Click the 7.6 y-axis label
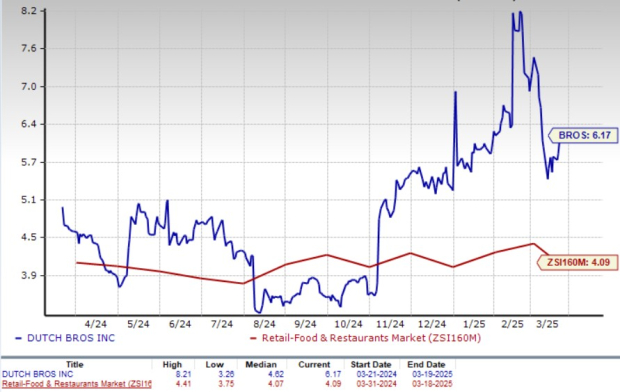 tap(28, 49)
